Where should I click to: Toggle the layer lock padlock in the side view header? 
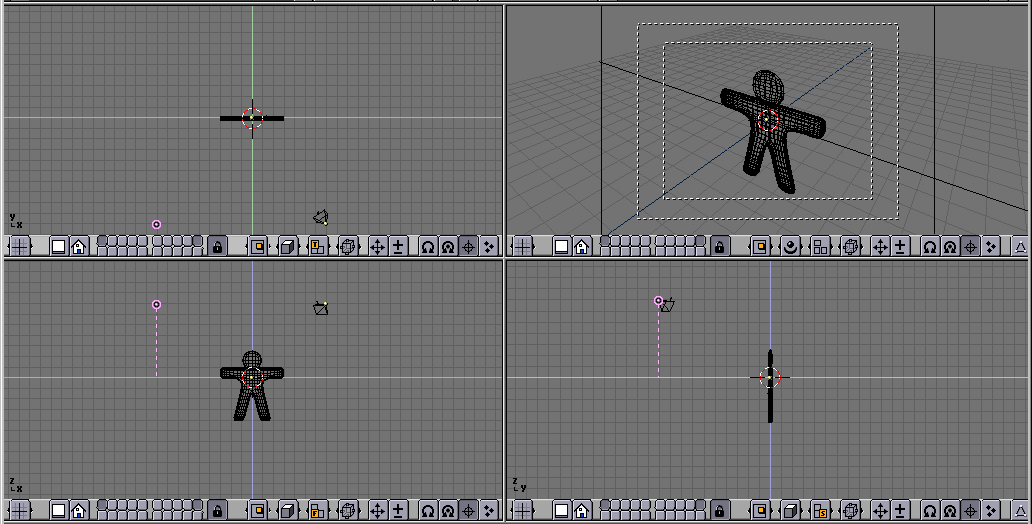[720, 511]
